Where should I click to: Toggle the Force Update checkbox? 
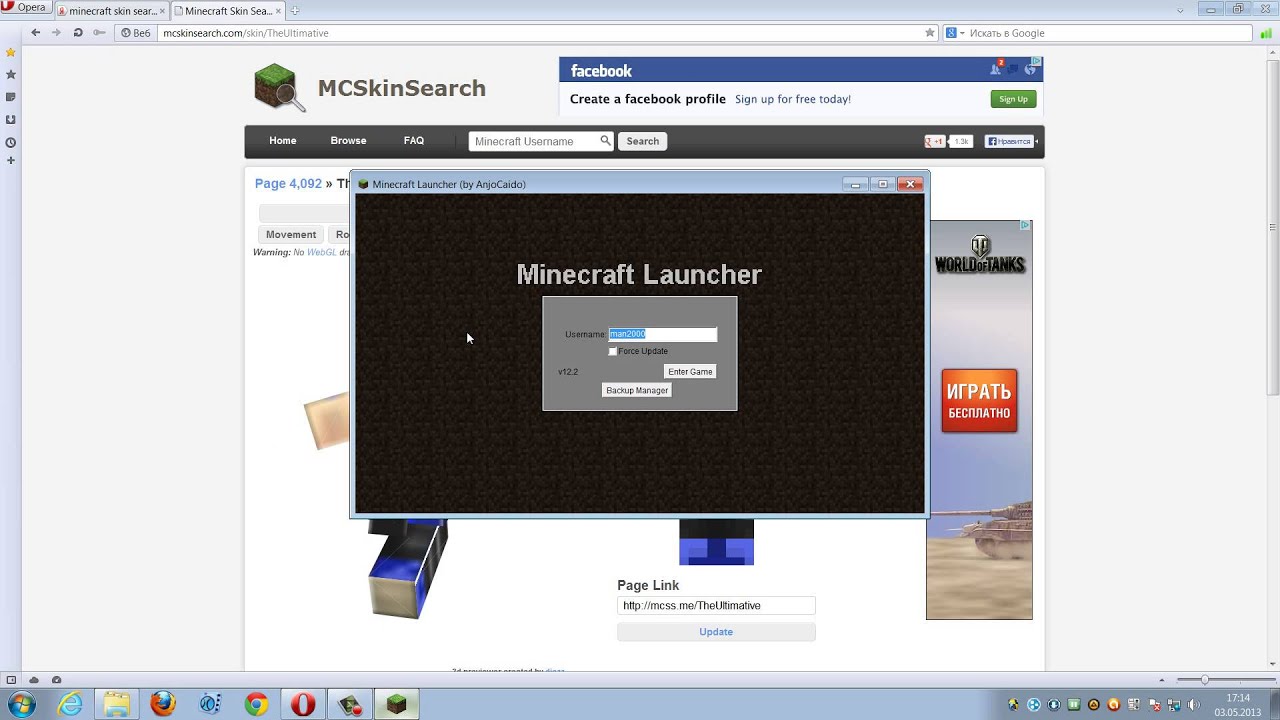point(612,351)
